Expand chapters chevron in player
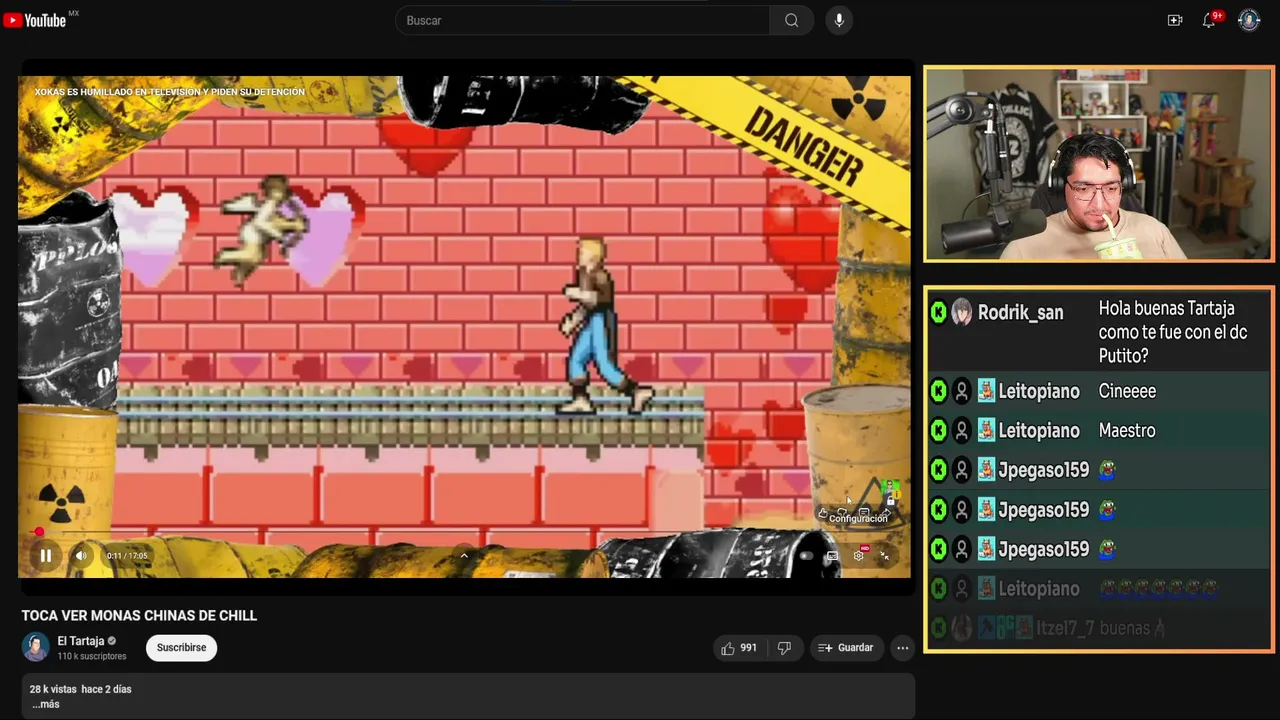The image size is (1280, 720). point(463,555)
